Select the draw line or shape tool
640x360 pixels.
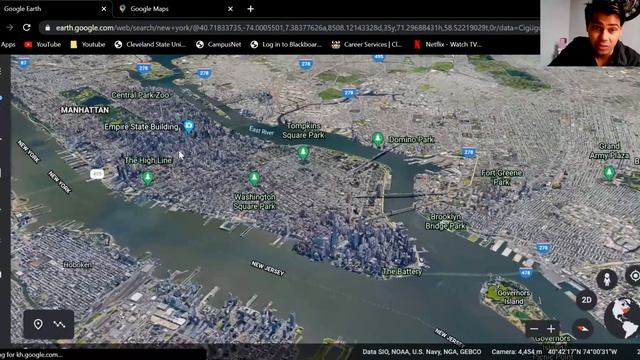[60, 324]
